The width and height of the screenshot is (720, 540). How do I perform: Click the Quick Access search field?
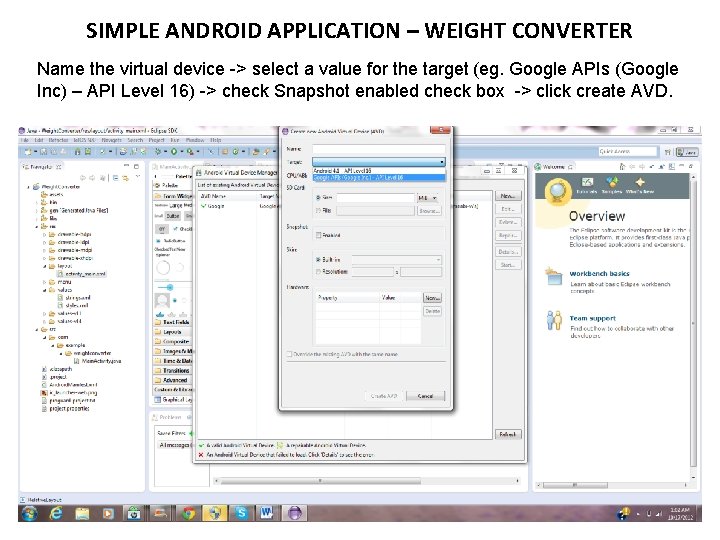tap(628, 152)
